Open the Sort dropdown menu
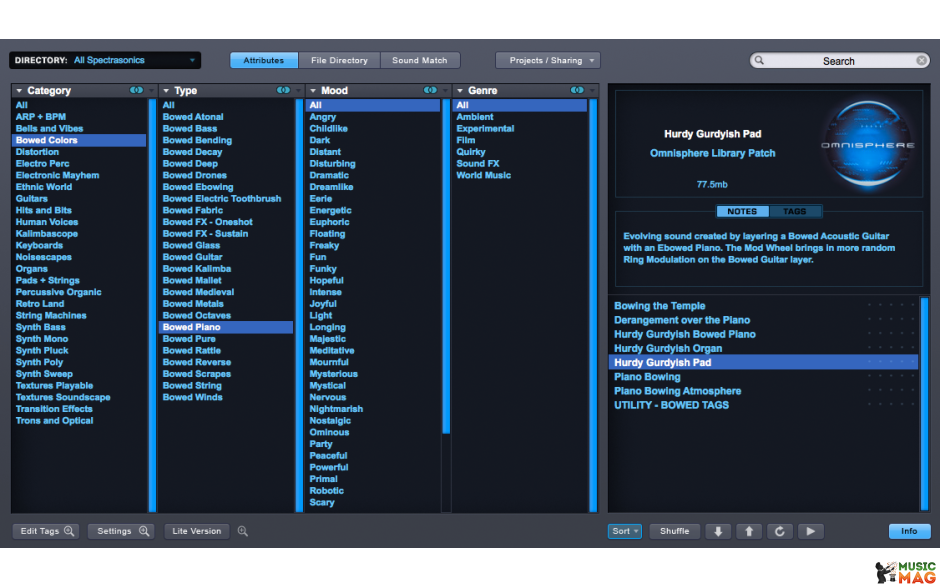 625,531
